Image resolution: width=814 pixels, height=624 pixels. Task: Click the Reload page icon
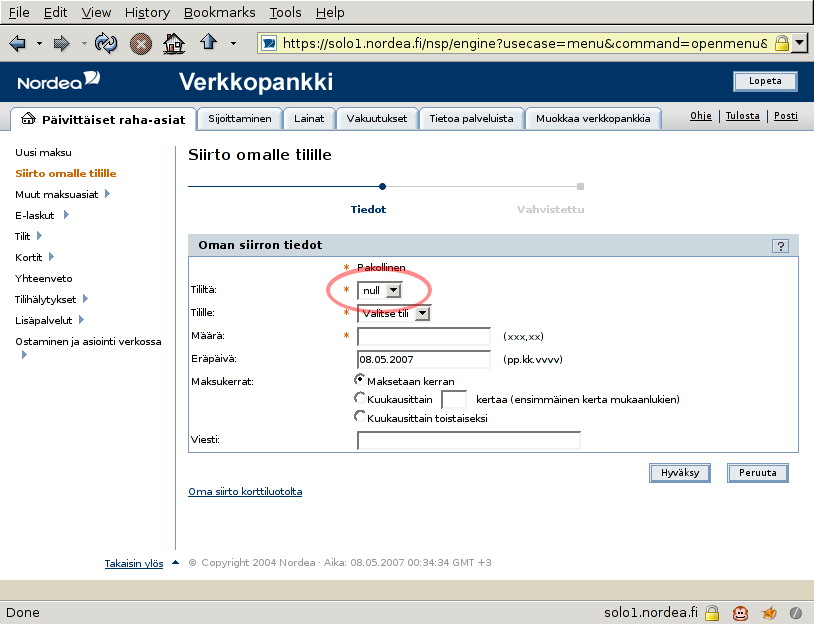(x=106, y=43)
